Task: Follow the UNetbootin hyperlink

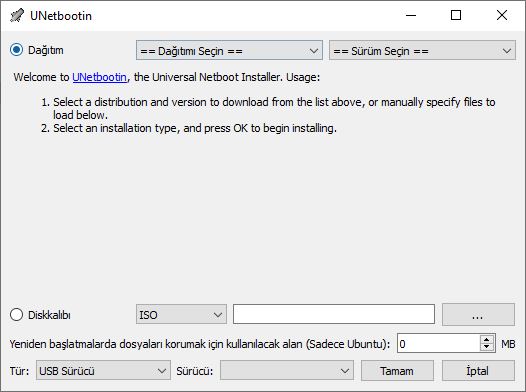Action: (100, 77)
